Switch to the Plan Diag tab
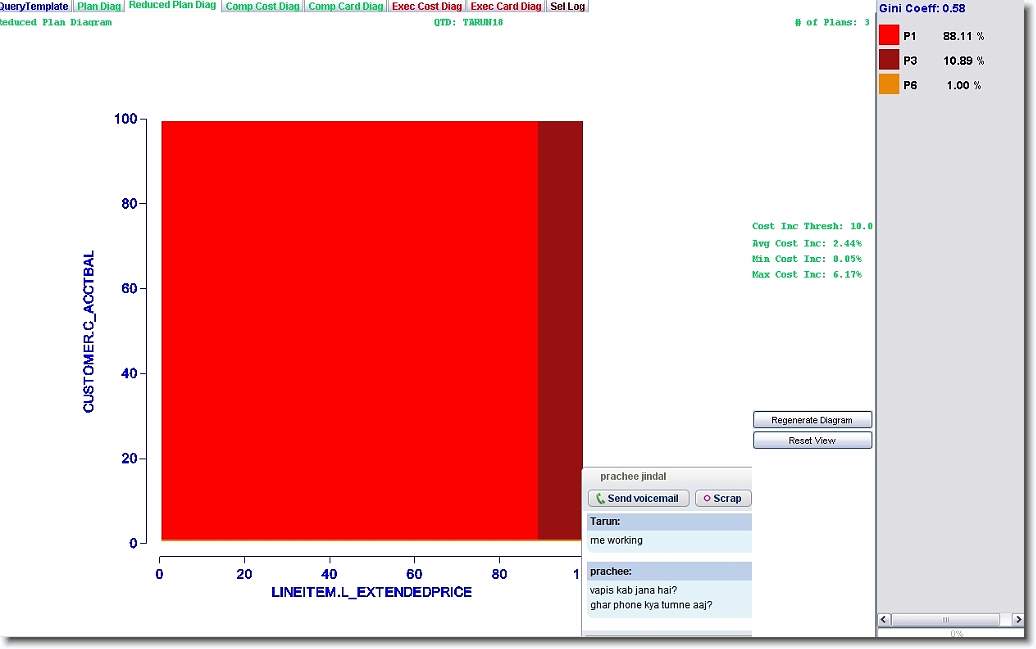Viewport: 1036px width, 649px height. coord(99,6)
